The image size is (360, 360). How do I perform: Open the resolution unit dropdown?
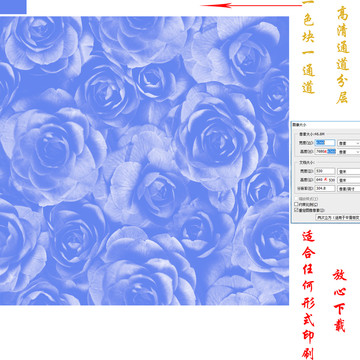click(349, 189)
